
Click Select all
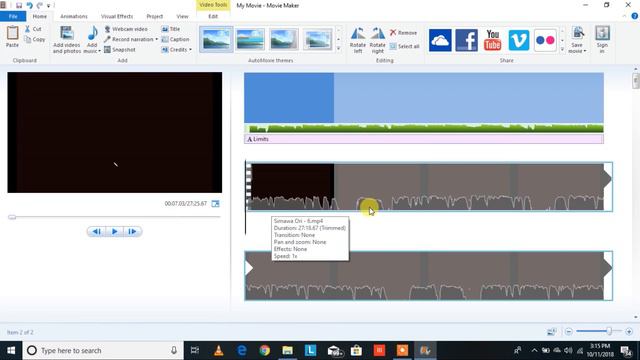pos(404,47)
